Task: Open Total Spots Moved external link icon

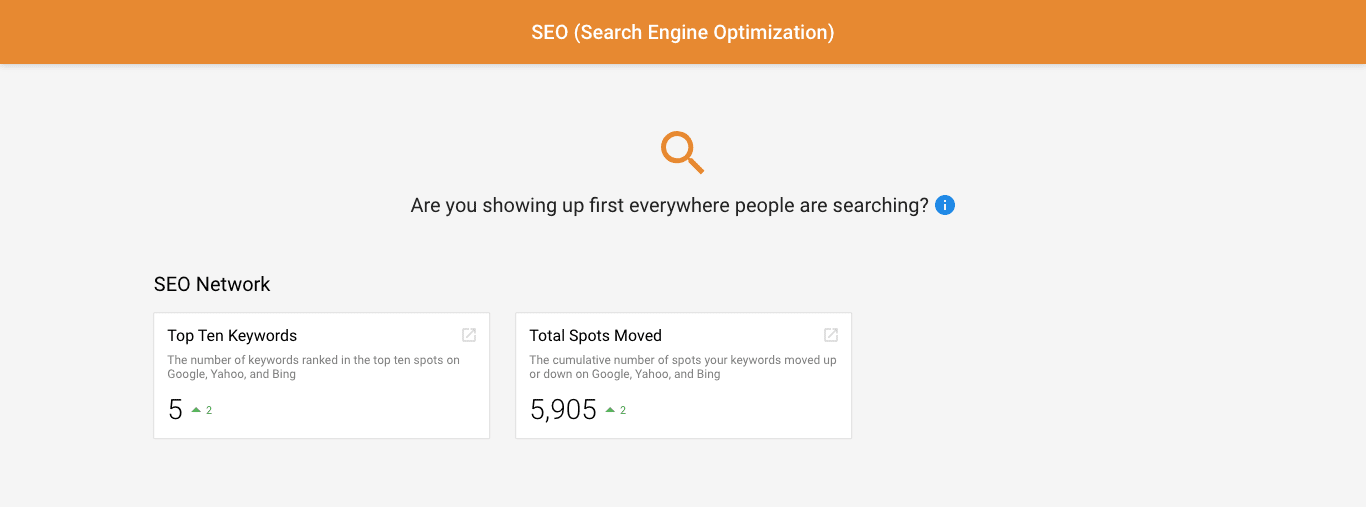Action: click(x=831, y=335)
